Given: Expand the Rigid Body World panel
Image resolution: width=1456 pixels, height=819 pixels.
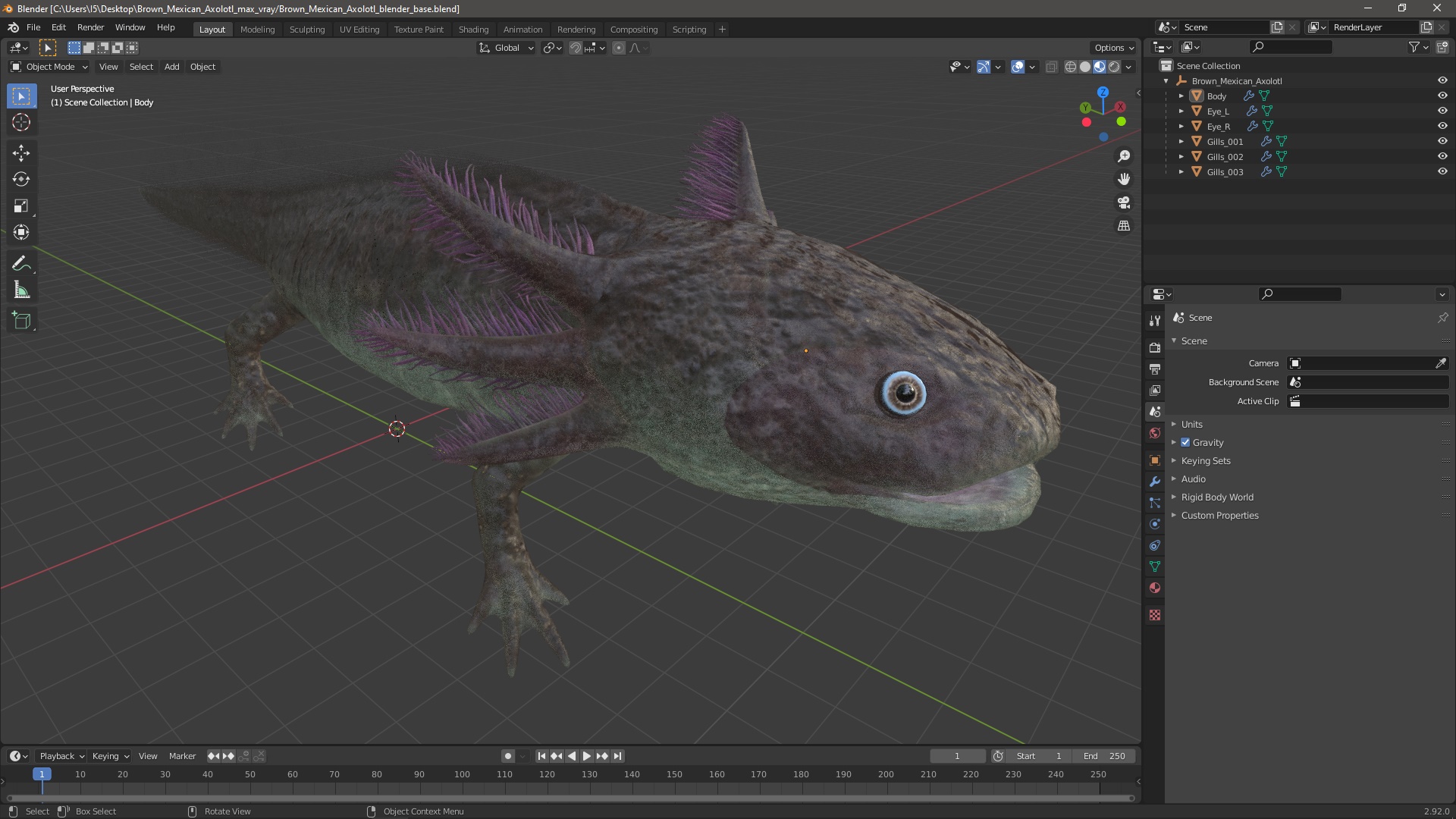Looking at the screenshot, I should point(1216,497).
